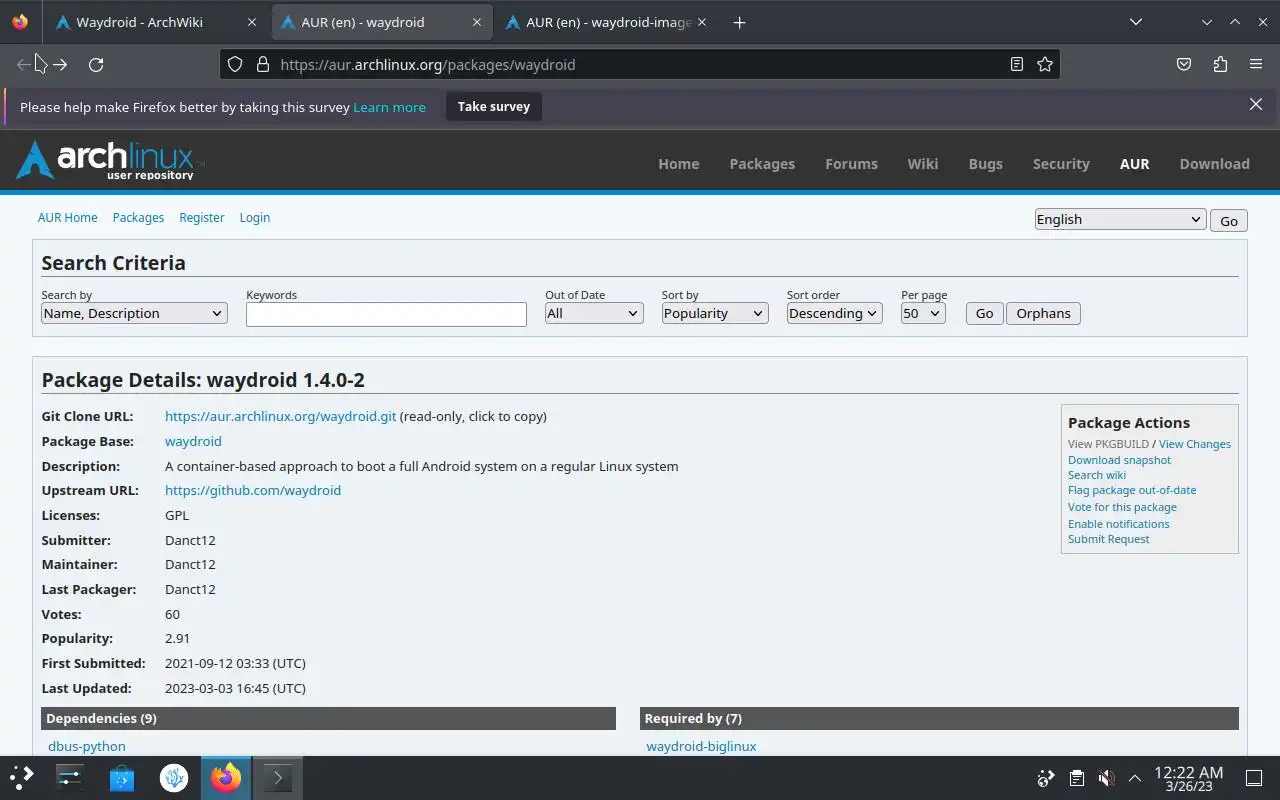Close the AUR (en) - waydroid tab
The image size is (1280, 800).
[x=477, y=22]
